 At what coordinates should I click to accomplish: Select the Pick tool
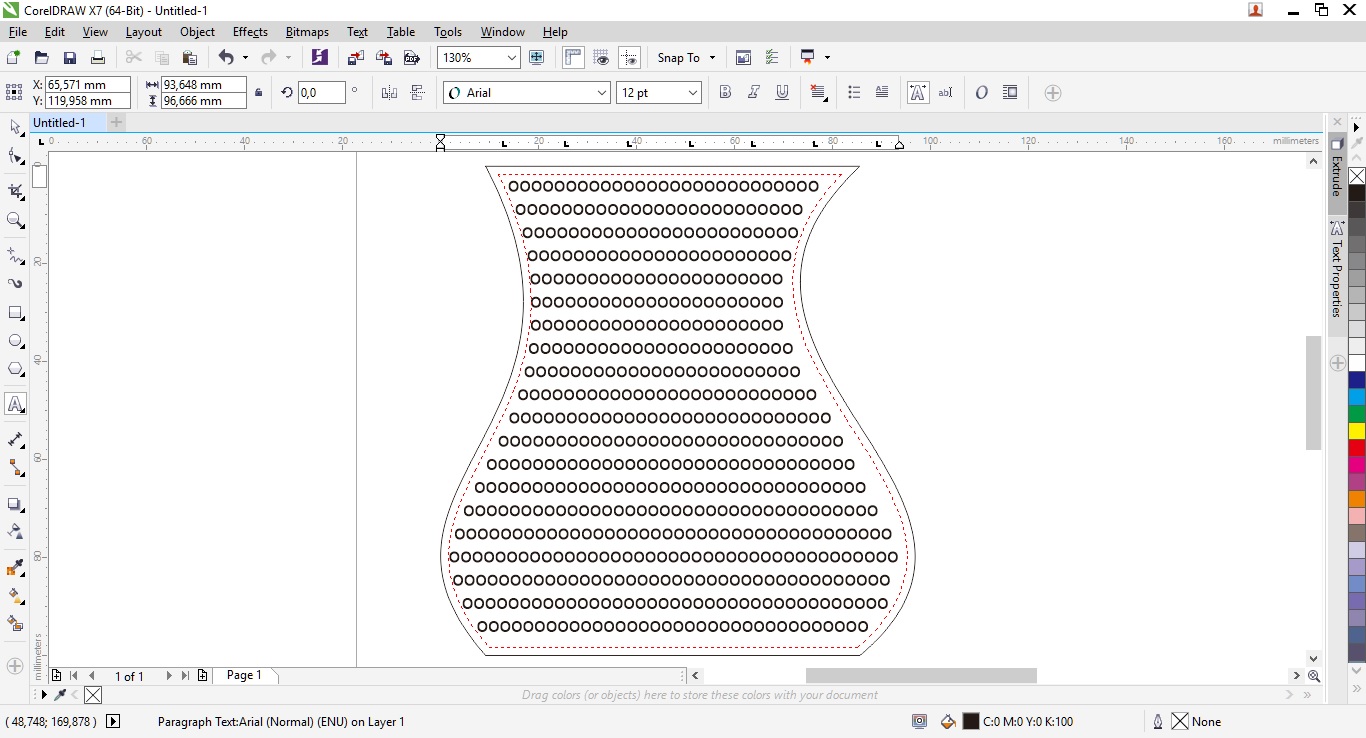point(15,128)
